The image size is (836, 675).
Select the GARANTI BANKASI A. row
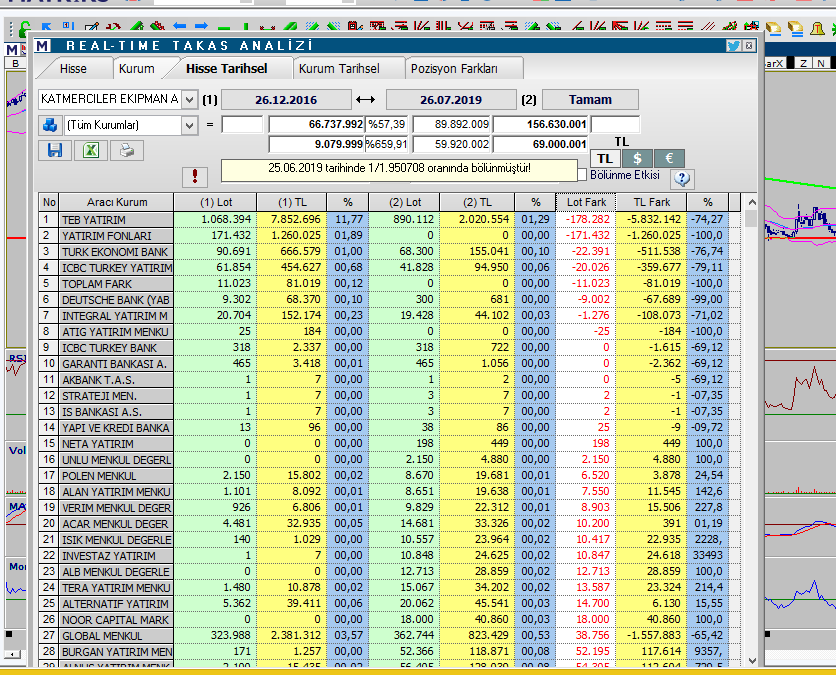(389, 364)
